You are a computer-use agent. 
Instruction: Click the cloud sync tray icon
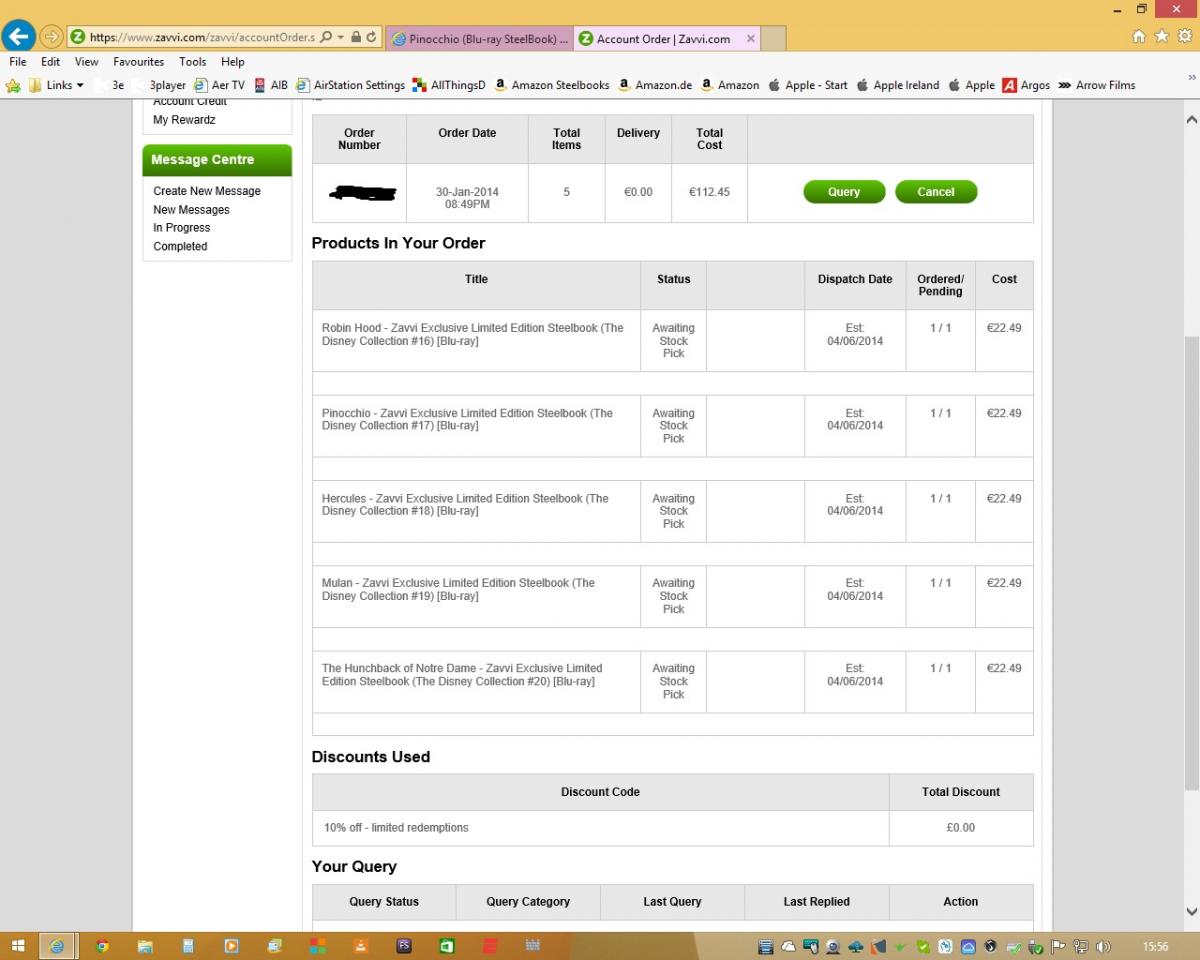click(788, 946)
